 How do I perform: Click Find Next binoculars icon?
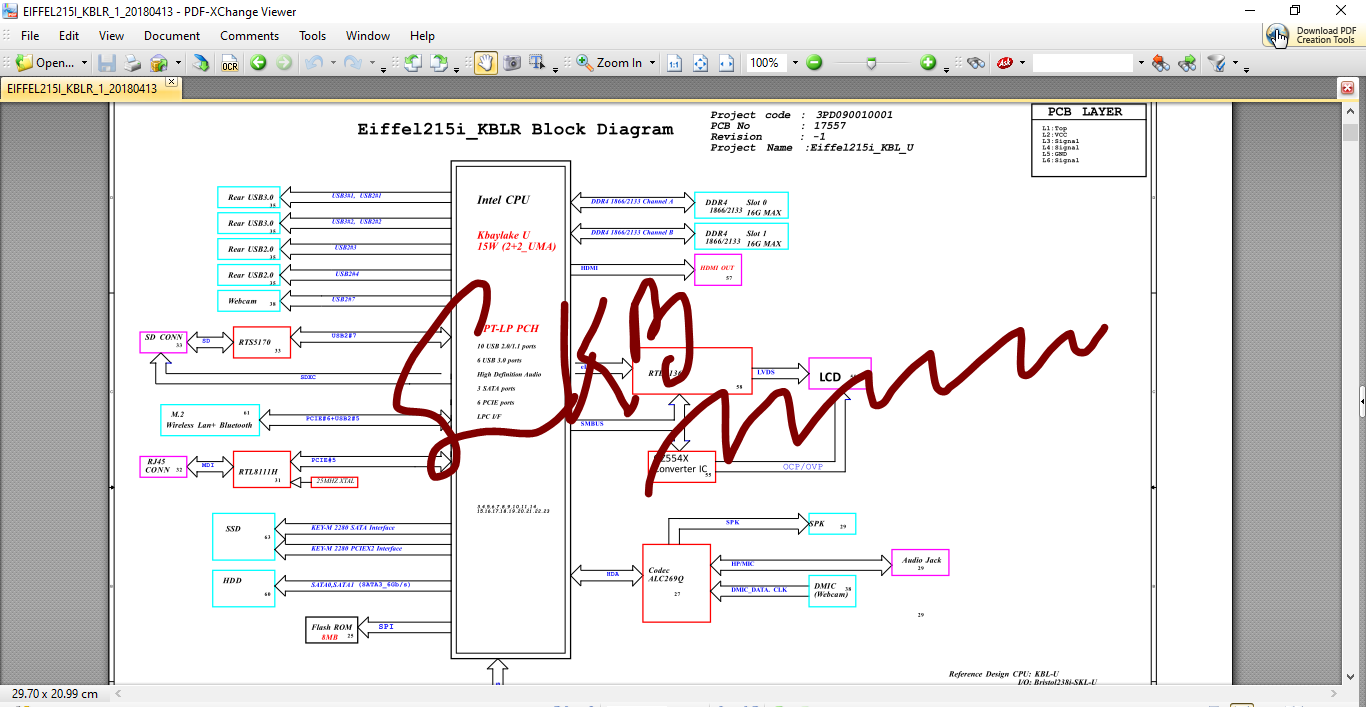pyautogui.click(x=1187, y=63)
